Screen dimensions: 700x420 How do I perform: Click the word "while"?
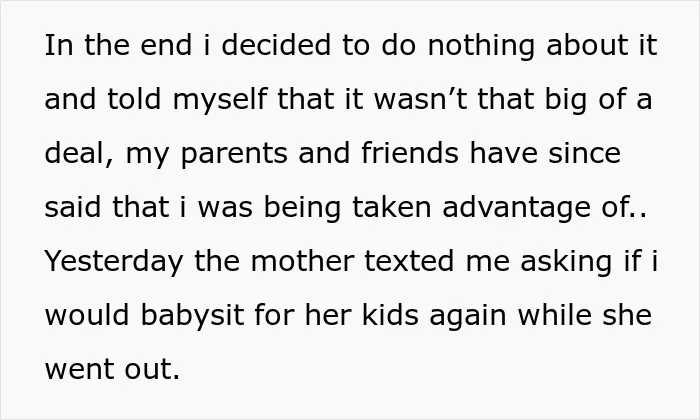[554, 315]
